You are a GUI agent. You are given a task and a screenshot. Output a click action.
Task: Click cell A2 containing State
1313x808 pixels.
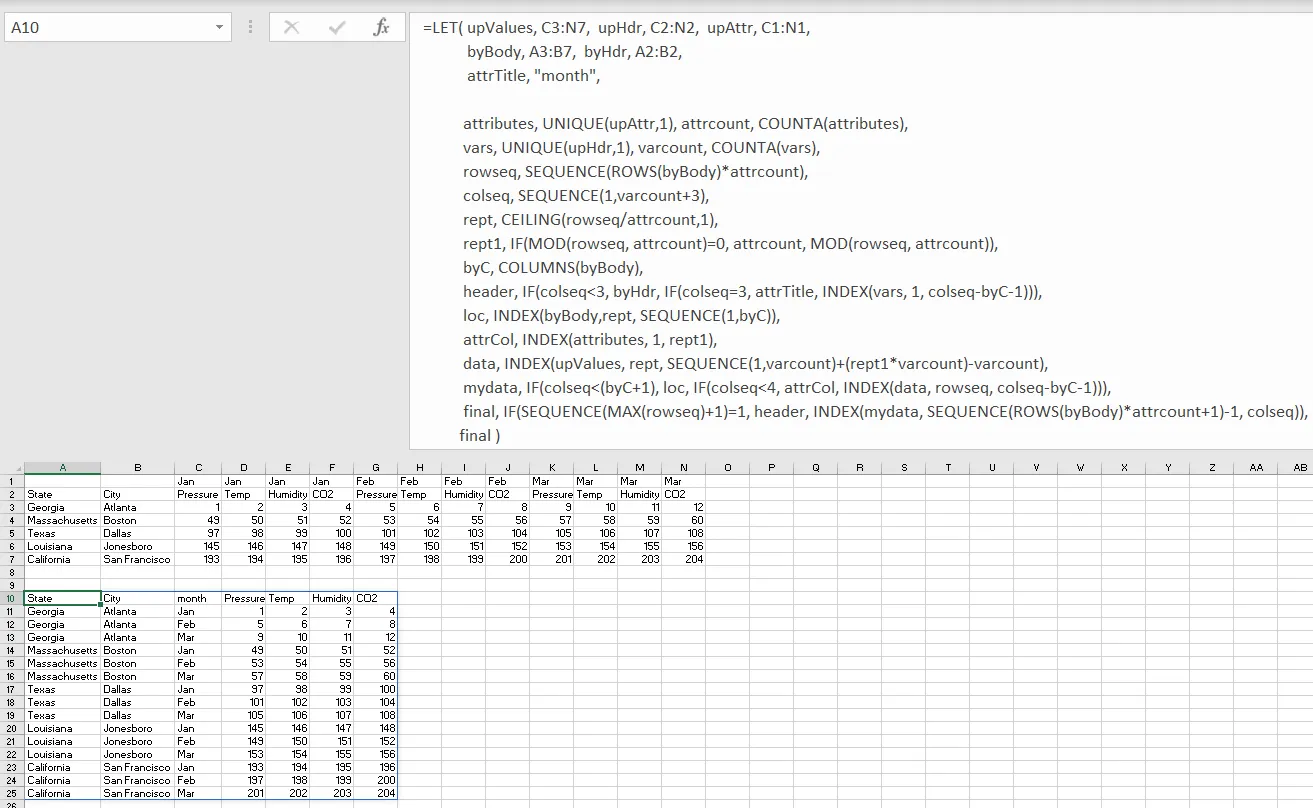coord(62,494)
